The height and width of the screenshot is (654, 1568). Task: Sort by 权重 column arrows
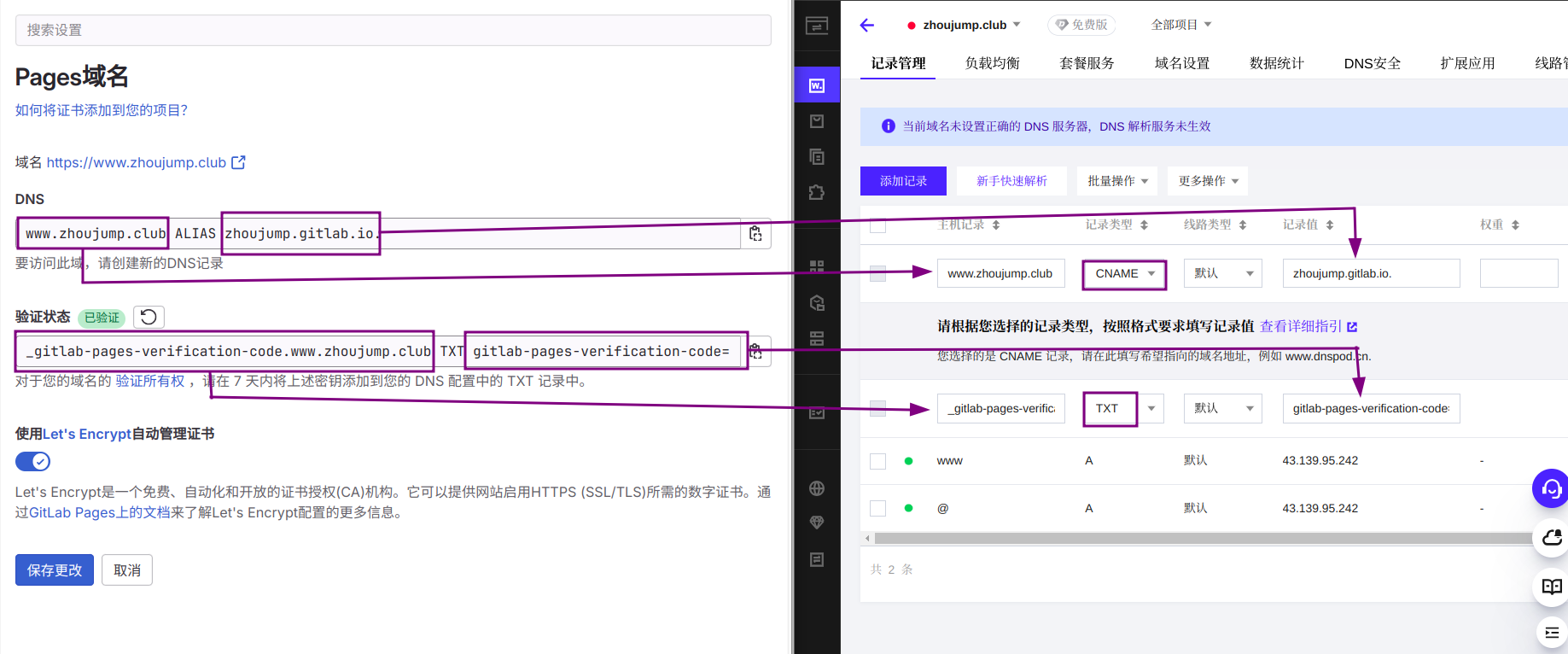click(x=1515, y=225)
